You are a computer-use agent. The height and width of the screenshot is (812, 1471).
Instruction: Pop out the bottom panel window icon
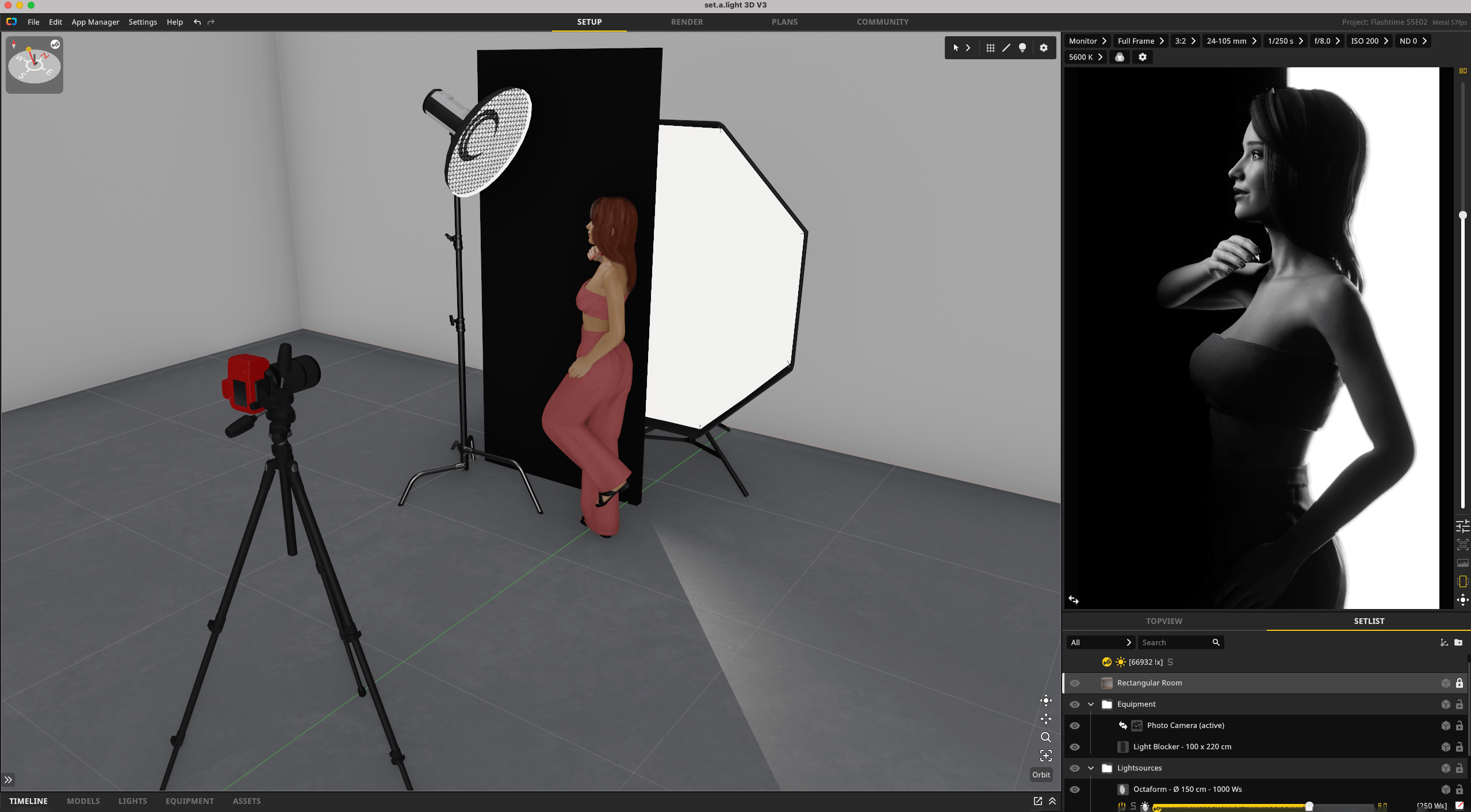(x=1038, y=801)
